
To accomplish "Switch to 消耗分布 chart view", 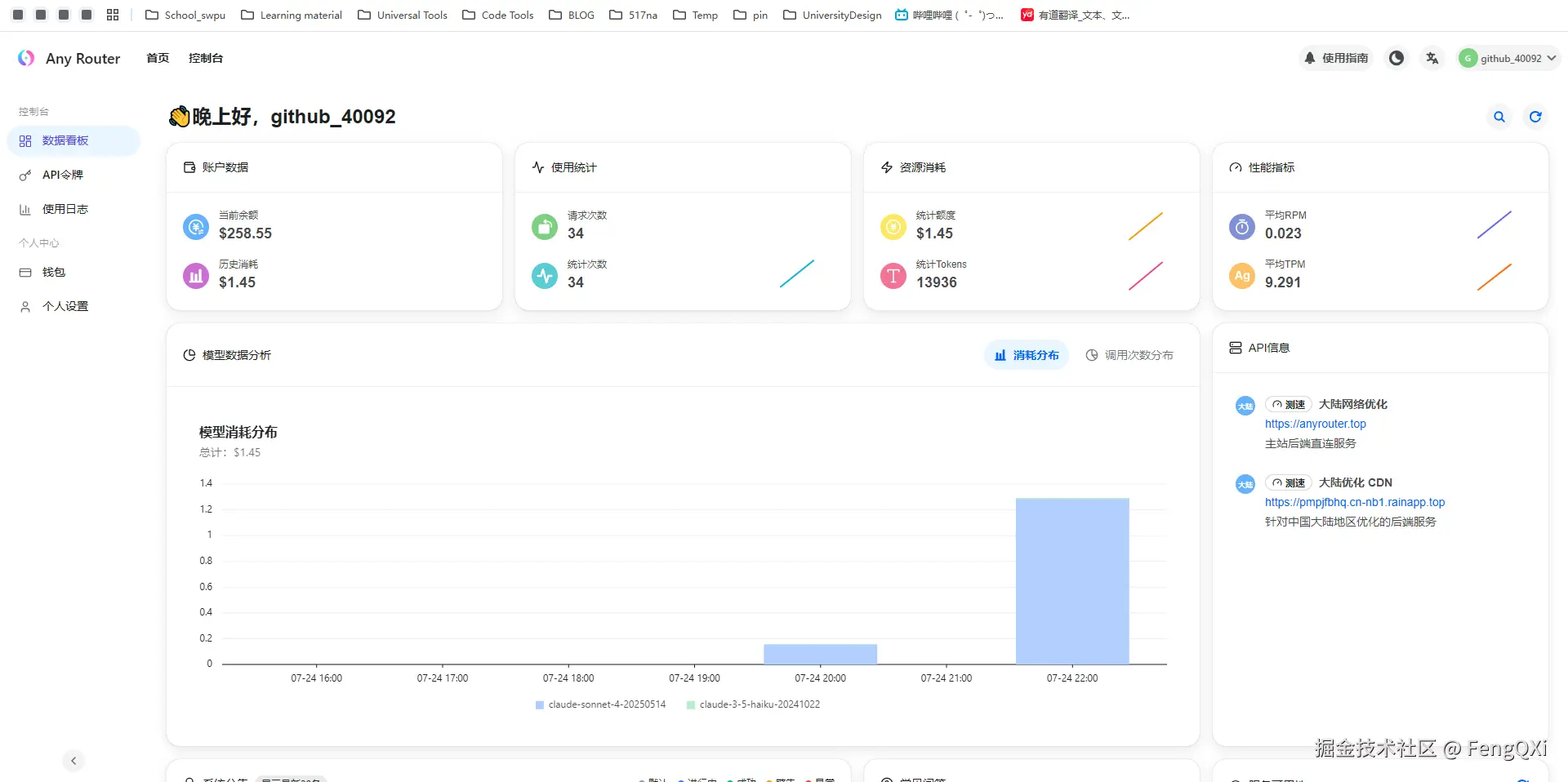I will [1027, 355].
